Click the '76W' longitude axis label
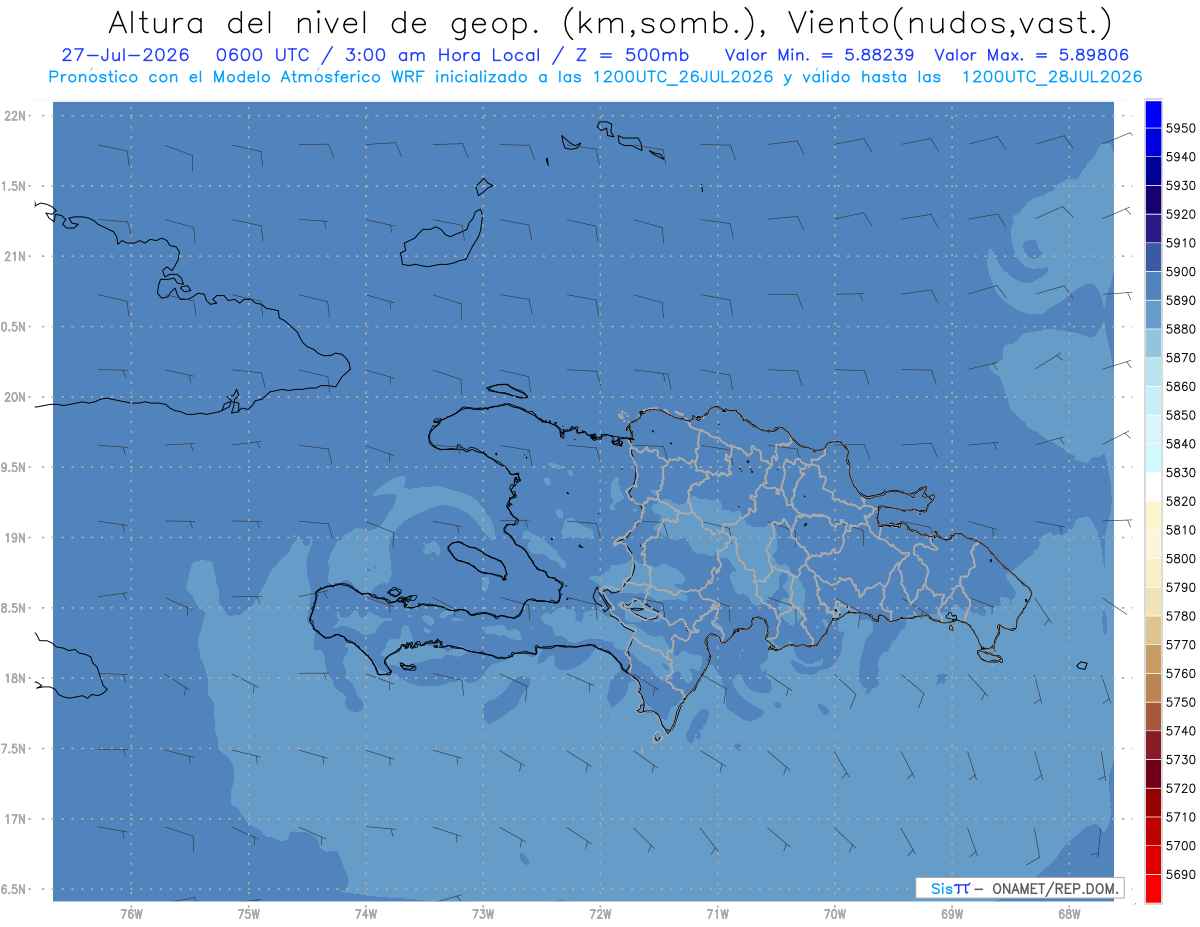This screenshot has width=1200, height=927. pos(131,914)
